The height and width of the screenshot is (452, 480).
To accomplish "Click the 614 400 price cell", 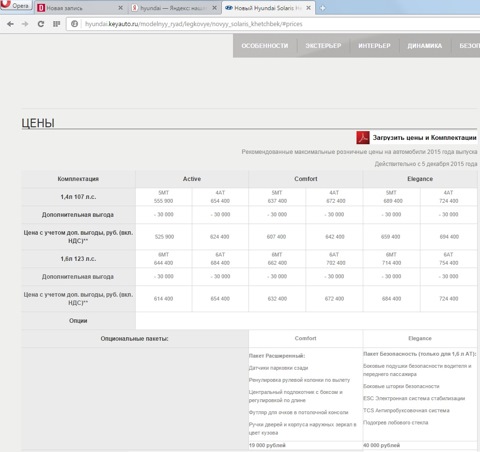I will pyautogui.click(x=163, y=299).
